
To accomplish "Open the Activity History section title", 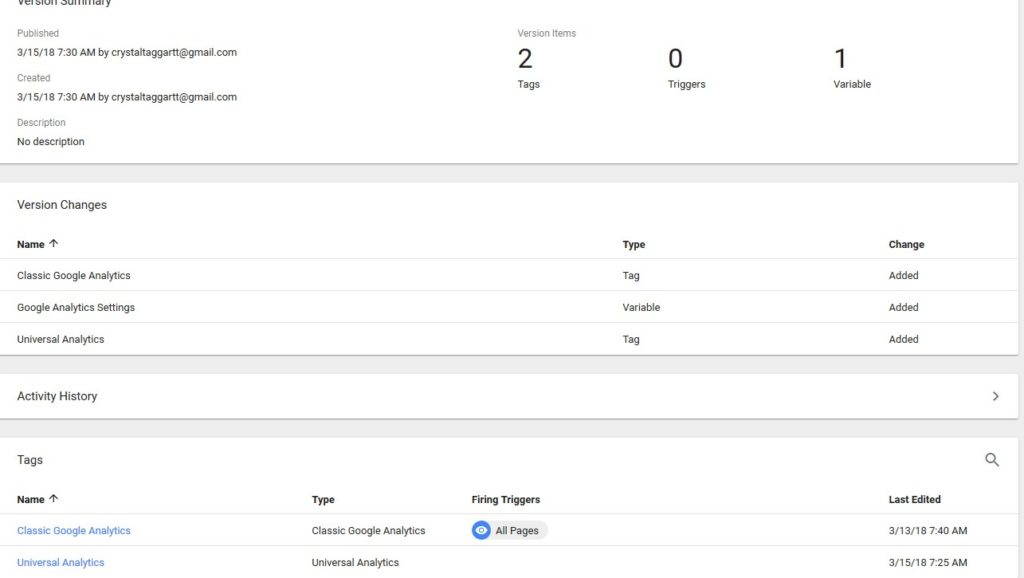I will point(57,396).
